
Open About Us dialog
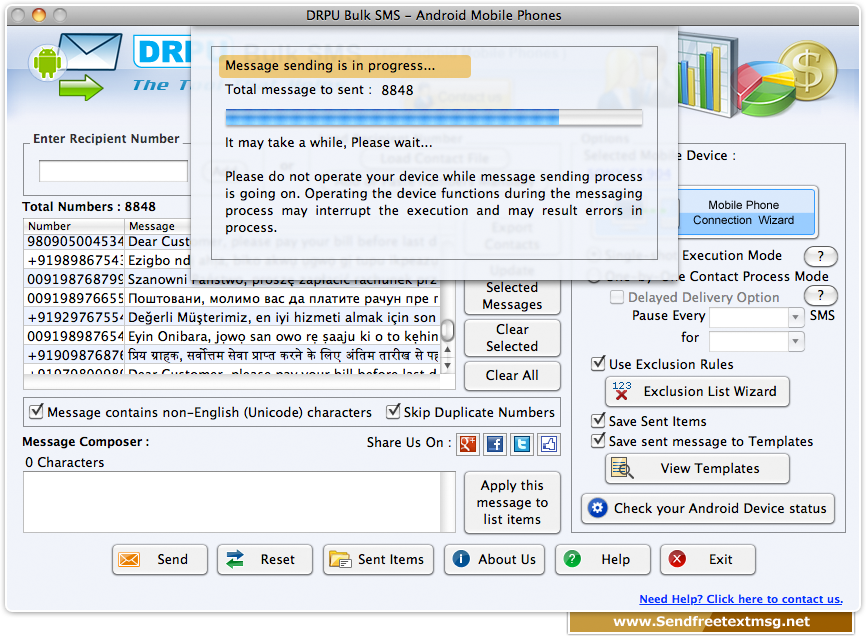tap(494, 559)
